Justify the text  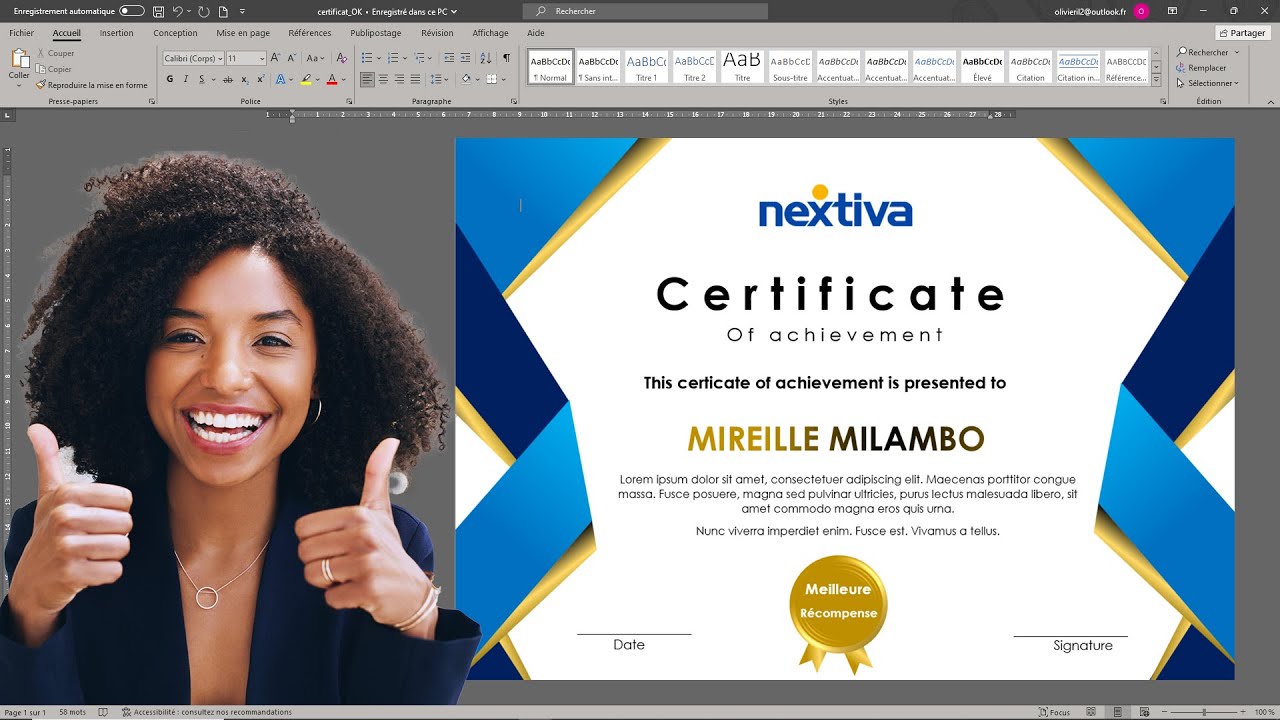click(415, 79)
